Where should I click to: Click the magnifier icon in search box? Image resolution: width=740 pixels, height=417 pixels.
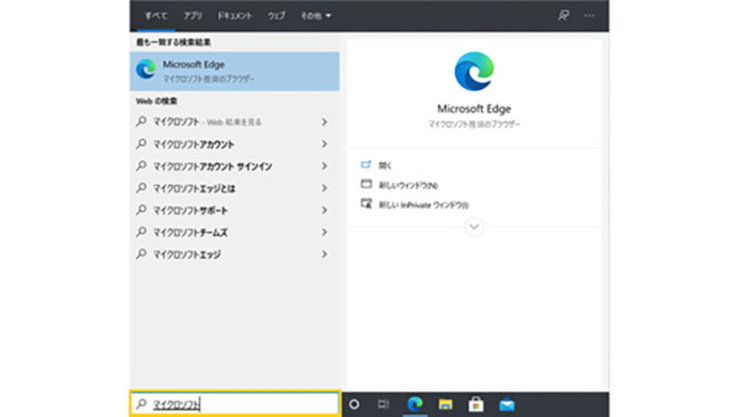click(x=141, y=404)
